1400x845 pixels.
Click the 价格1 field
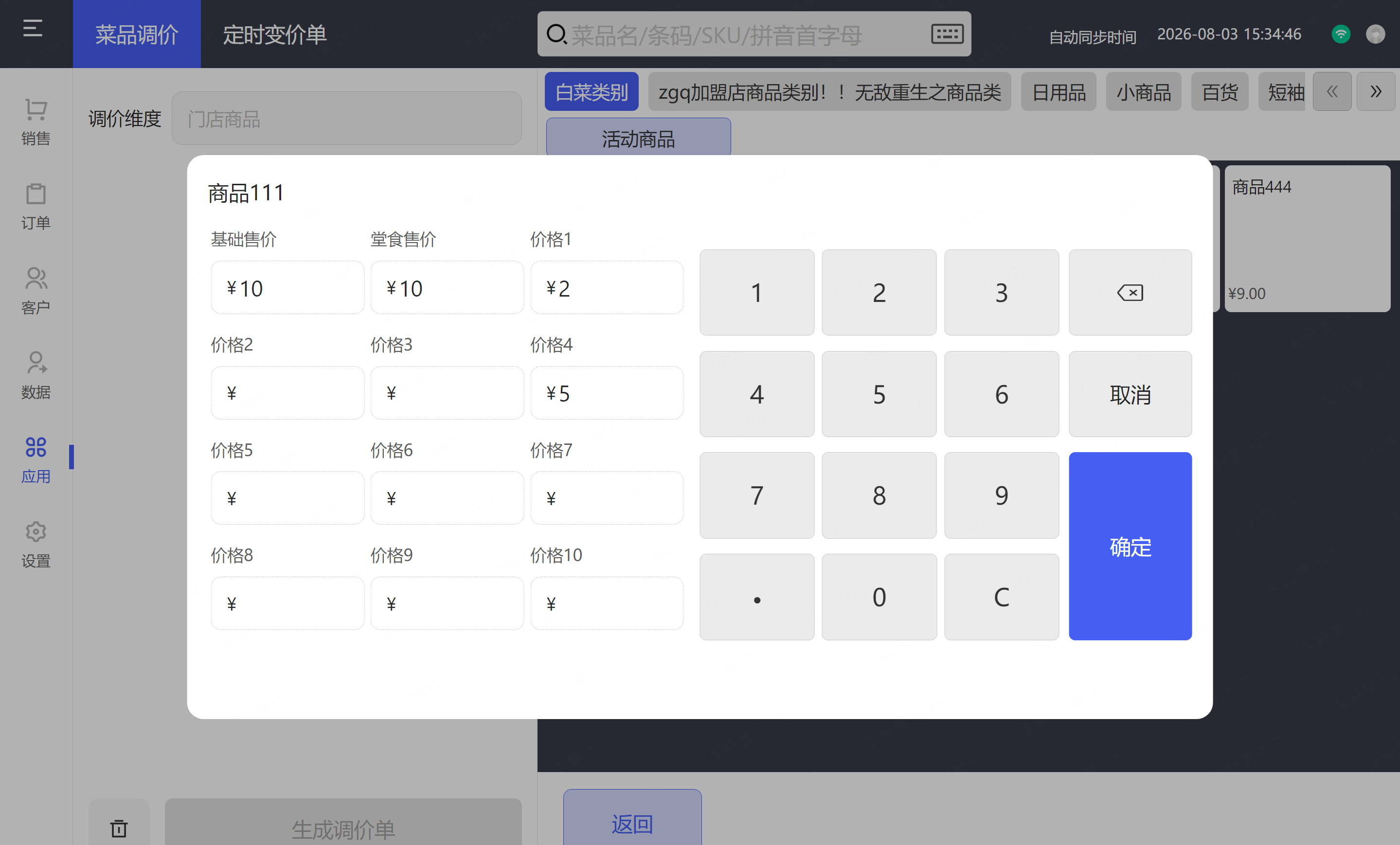click(607, 287)
